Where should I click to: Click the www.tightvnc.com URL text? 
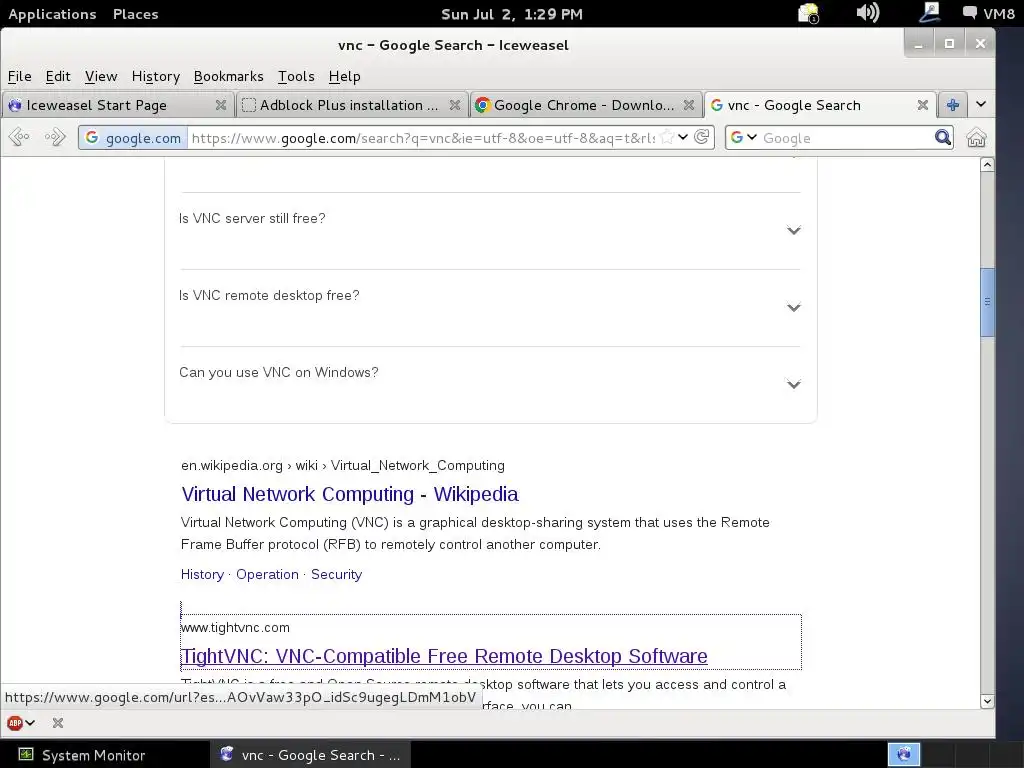235,628
